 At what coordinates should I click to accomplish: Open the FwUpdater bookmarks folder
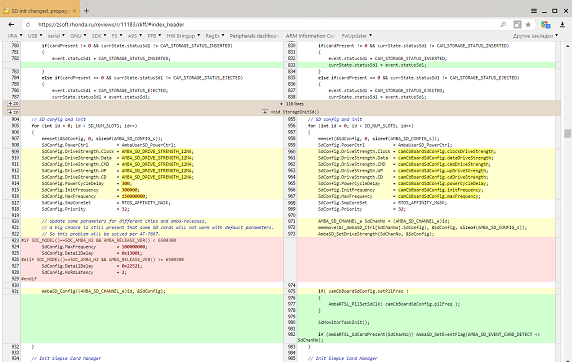pyautogui.click(x=357, y=36)
